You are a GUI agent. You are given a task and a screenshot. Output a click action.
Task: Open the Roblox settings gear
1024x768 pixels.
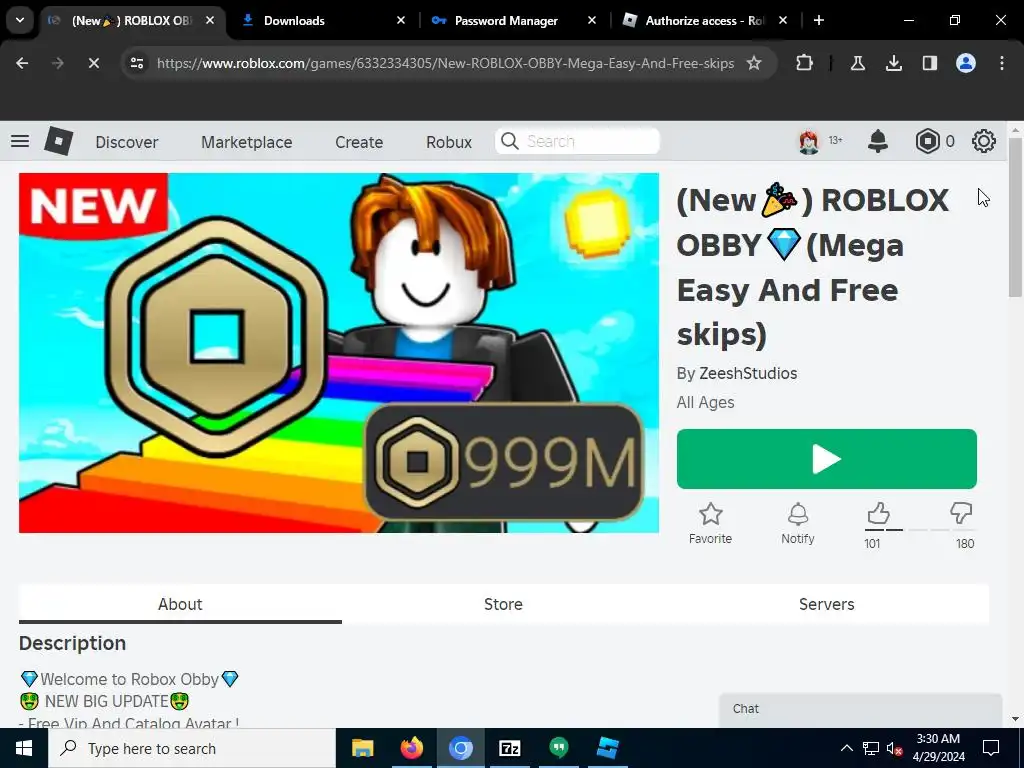tap(984, 141)
